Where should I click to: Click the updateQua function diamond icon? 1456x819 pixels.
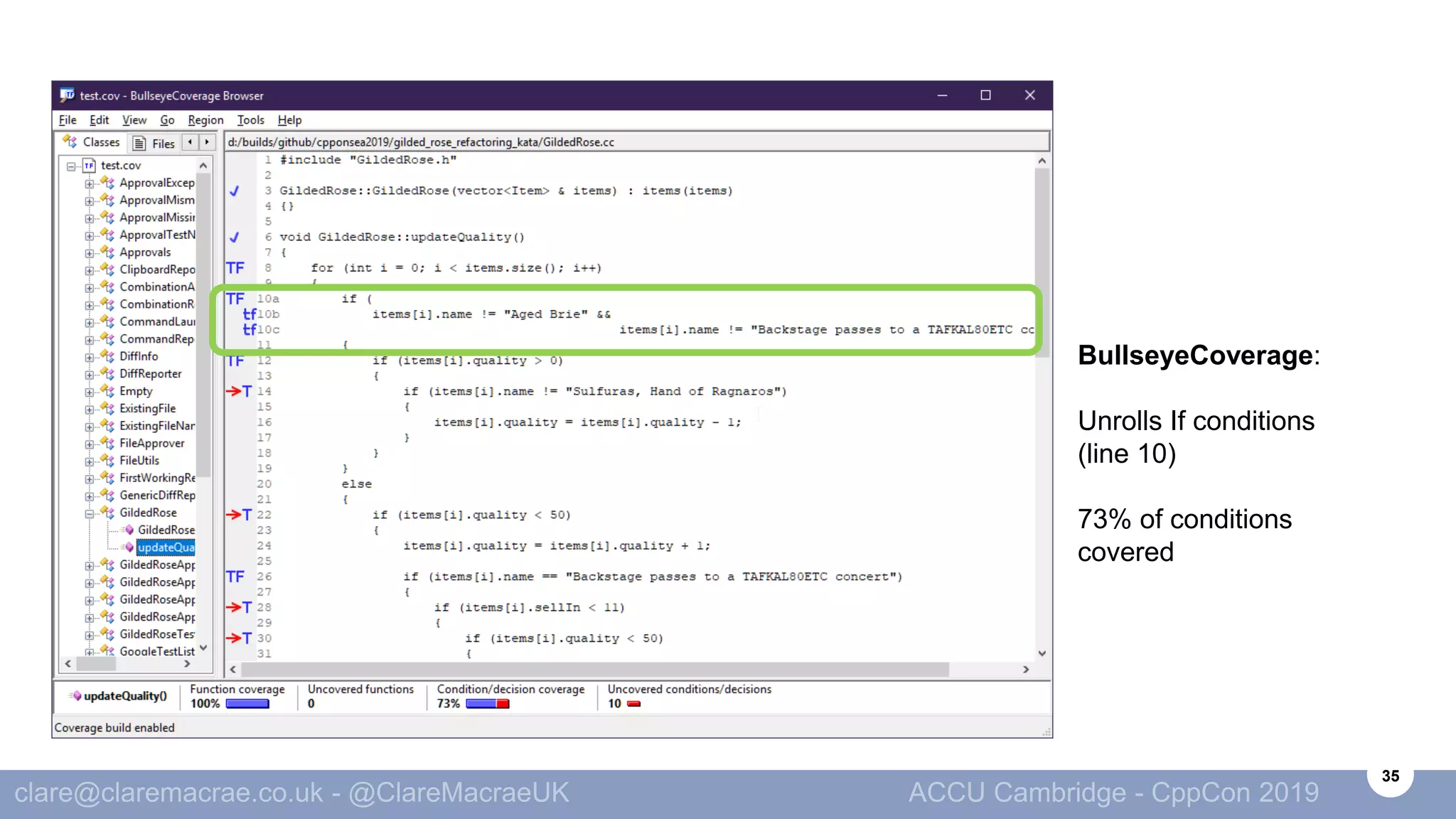click(x=129, y=547)
